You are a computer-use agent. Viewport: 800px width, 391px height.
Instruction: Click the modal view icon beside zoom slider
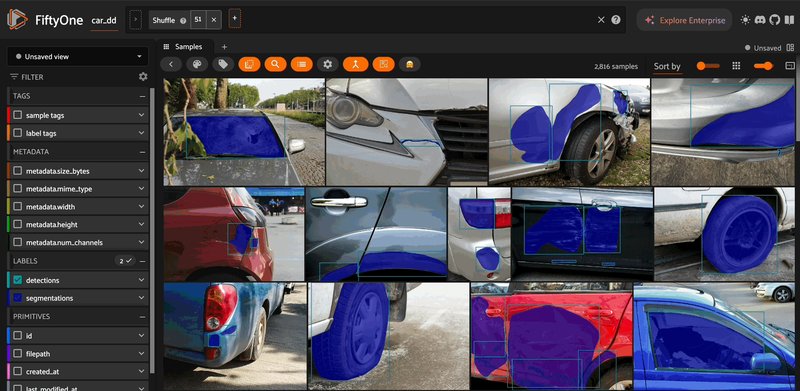pyautogui.click(x=790, y=66)
